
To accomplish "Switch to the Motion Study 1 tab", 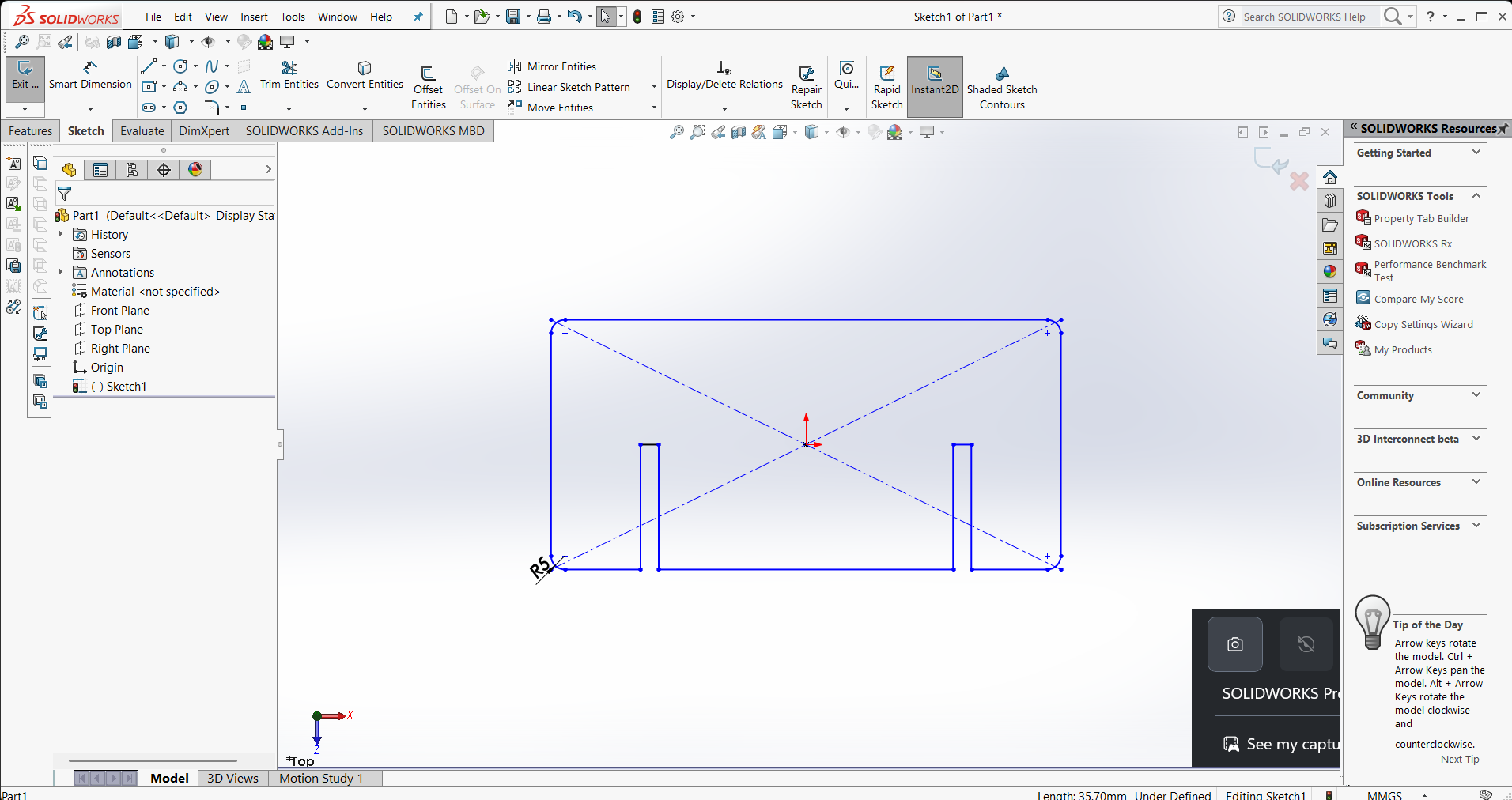I will point(321,778).
